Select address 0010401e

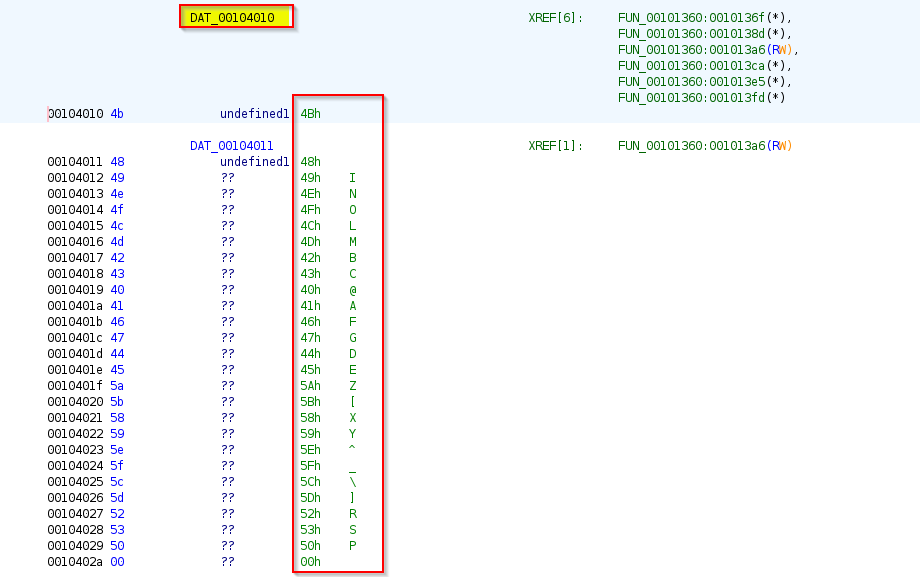75,370
